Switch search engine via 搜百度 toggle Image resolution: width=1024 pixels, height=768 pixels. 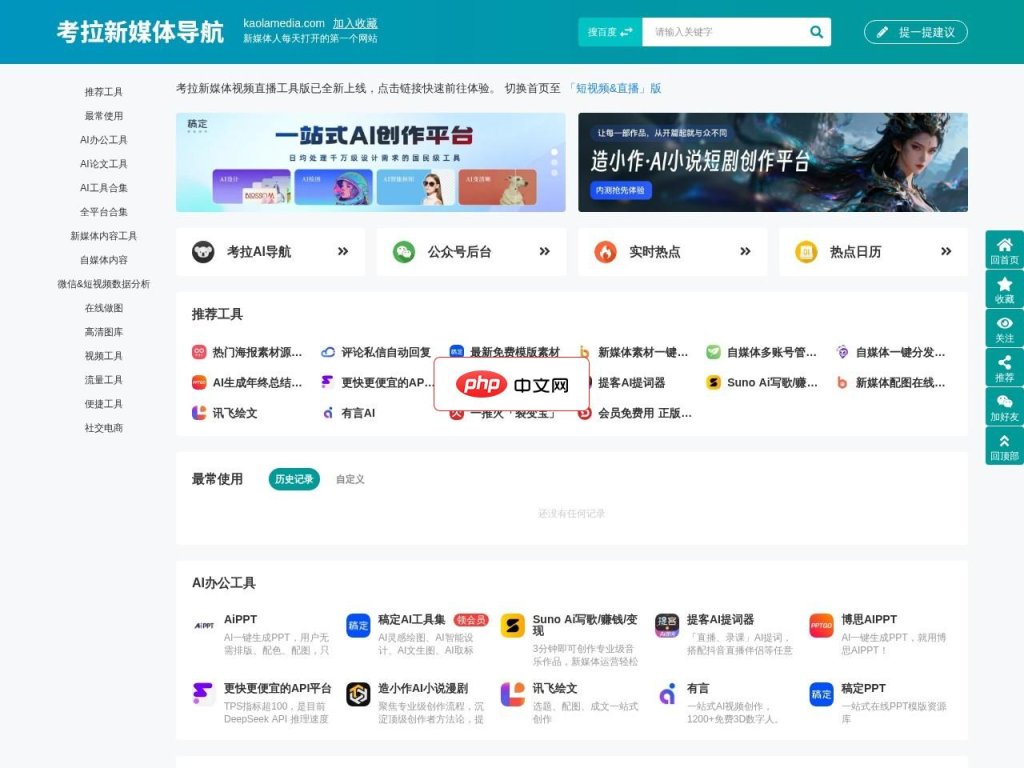[610, 32]
